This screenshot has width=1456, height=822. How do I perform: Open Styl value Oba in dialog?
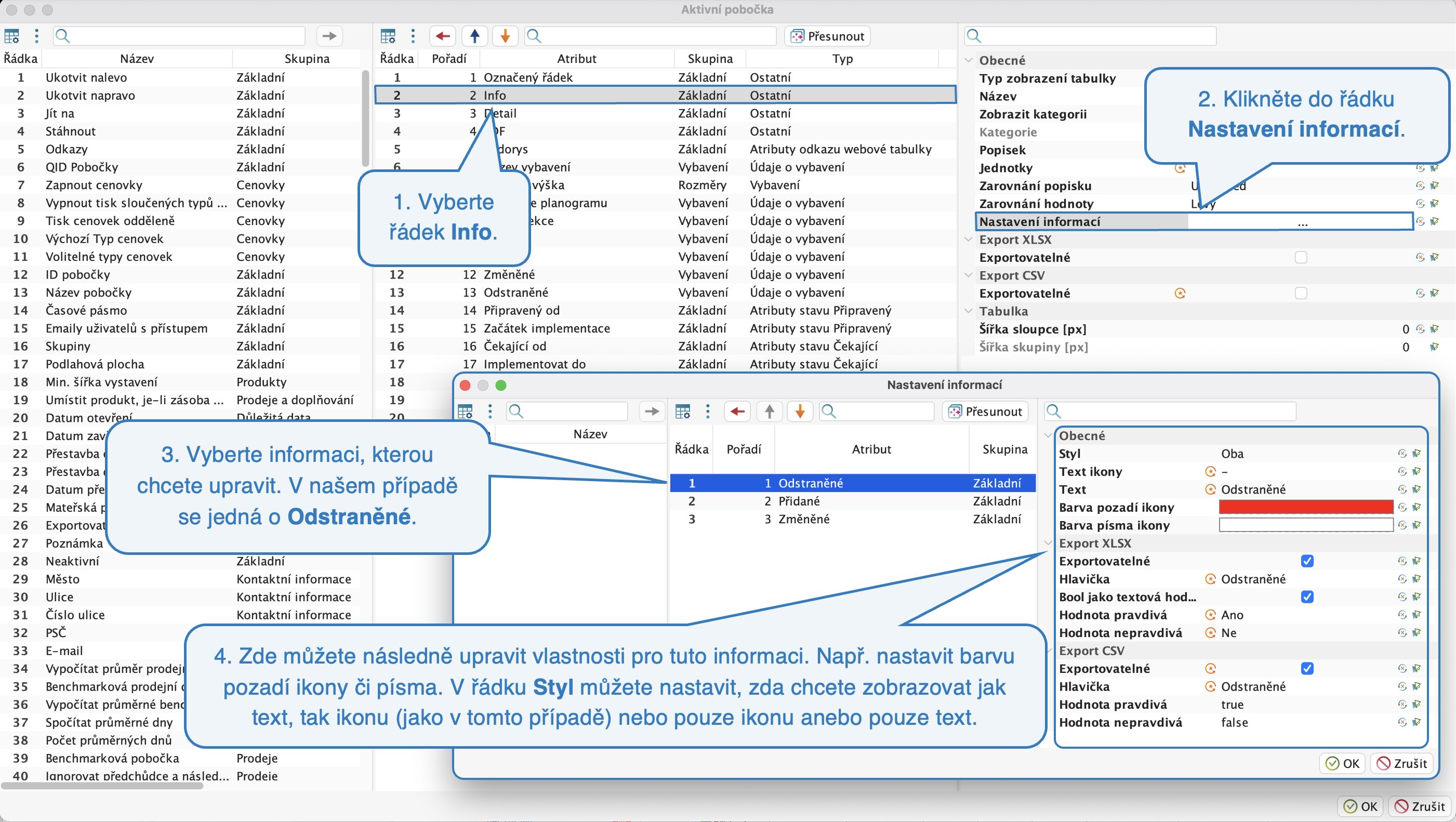coord(1306,454)
